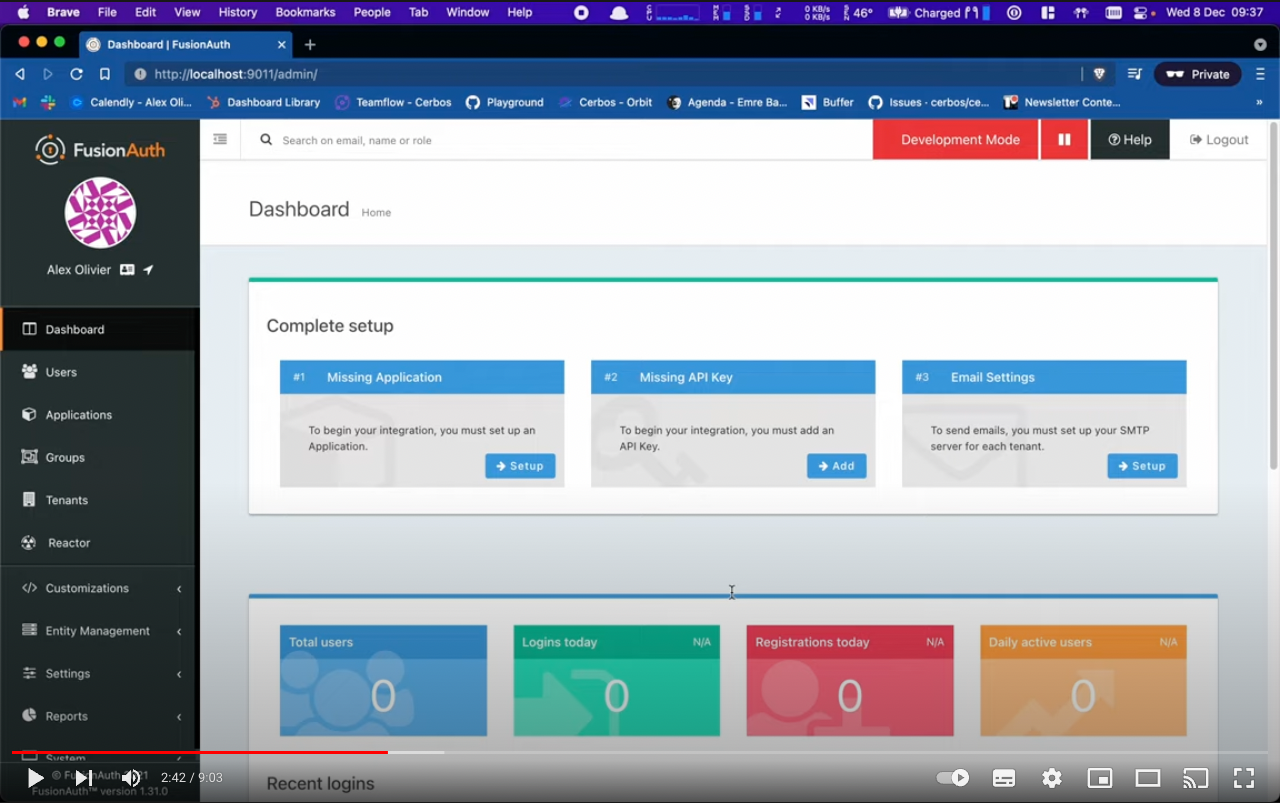The width and height of the screenshot is (1280, 803).
Task: Click the ID card icon beside Alex Olivier
Action: pos(127,270)
